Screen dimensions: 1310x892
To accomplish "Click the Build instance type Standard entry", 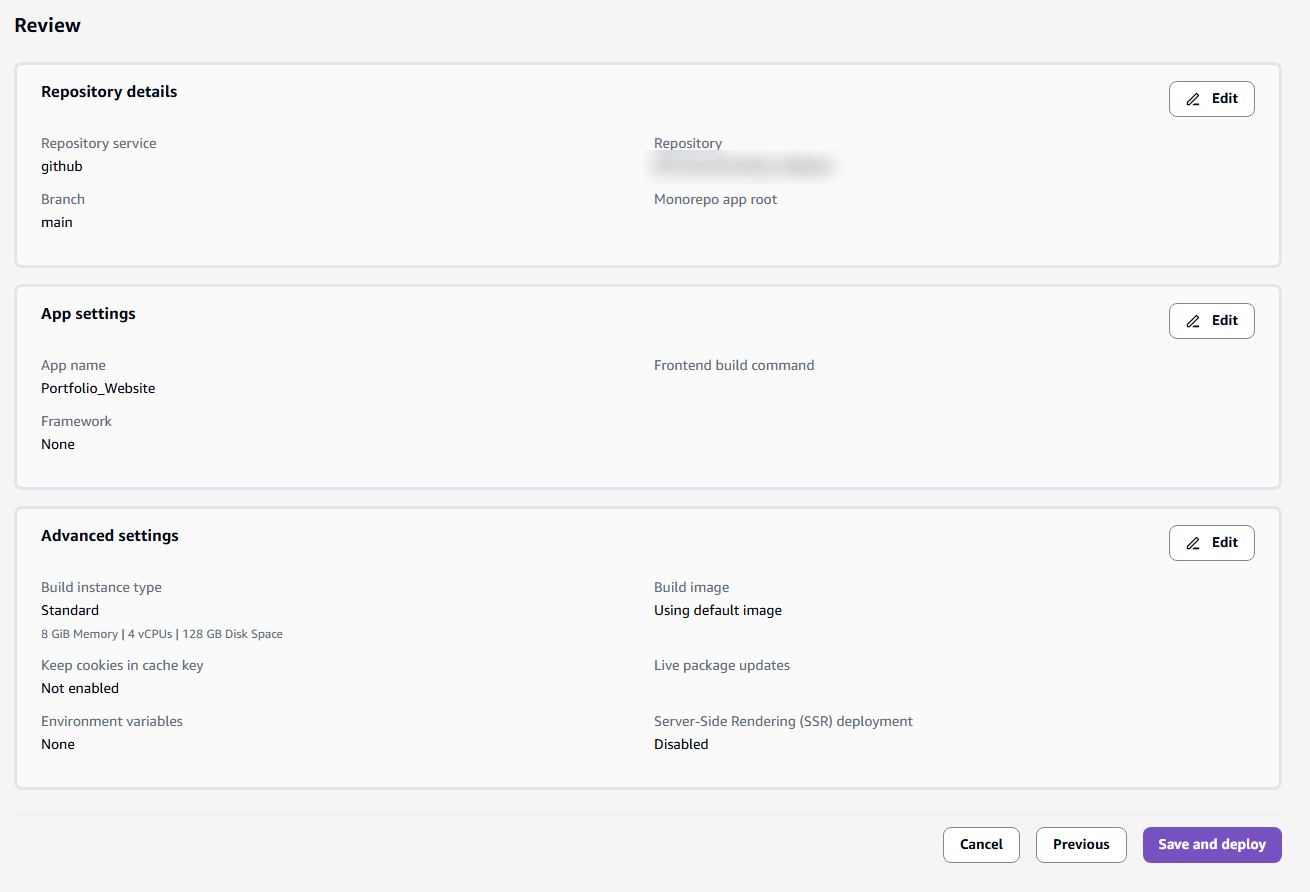I will click(69, 610).
